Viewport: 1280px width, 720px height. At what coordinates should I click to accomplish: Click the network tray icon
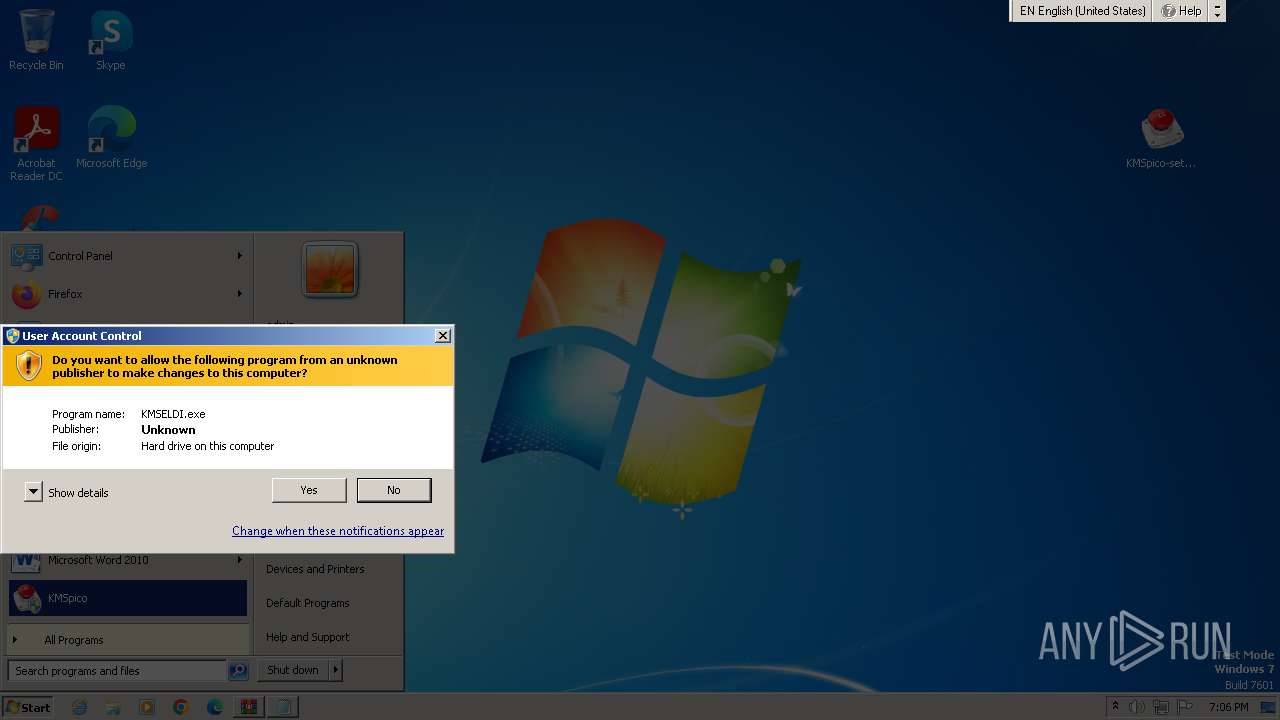[x=1161, y=707]
